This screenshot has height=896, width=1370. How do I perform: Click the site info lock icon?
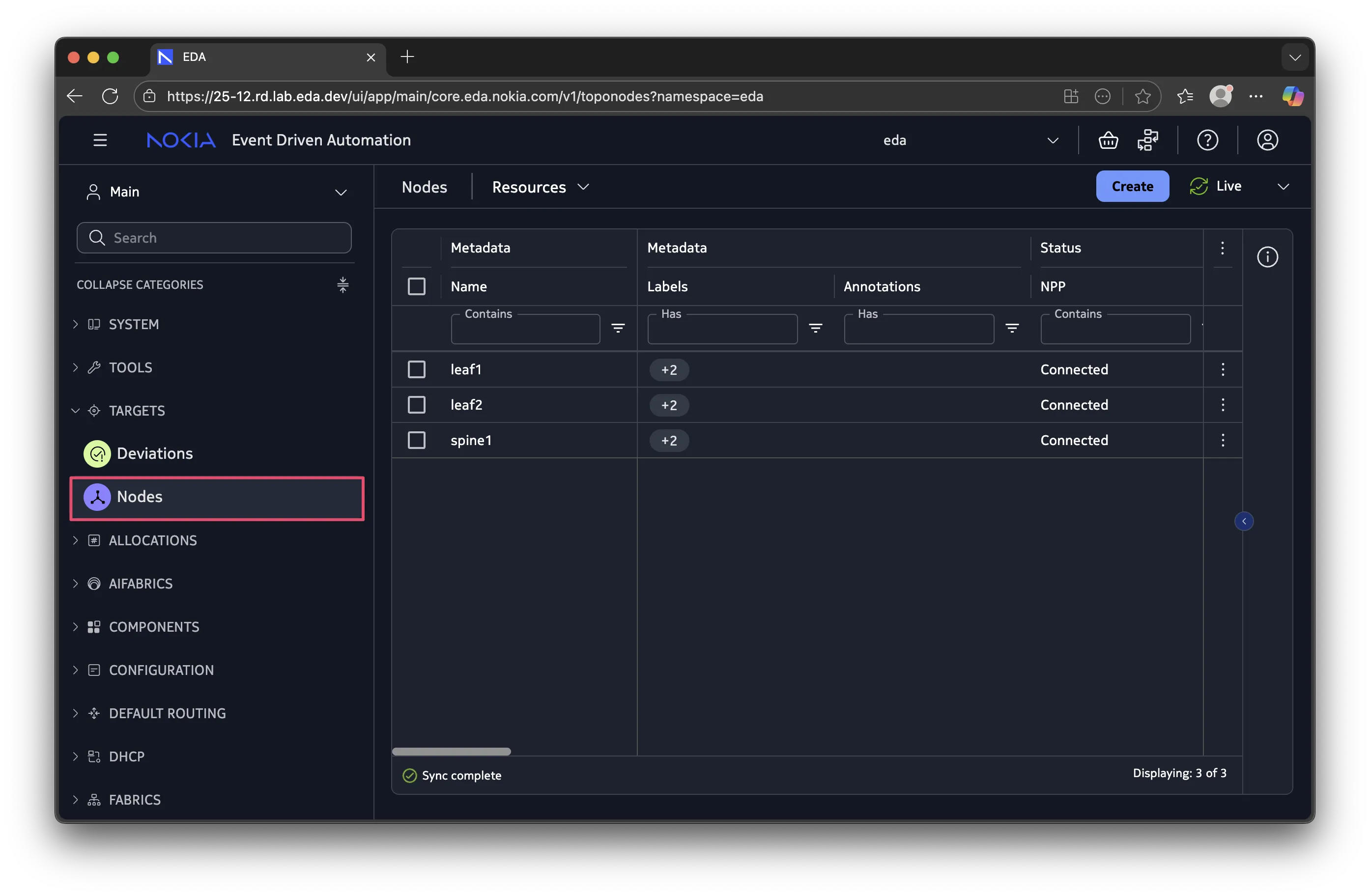tap(149, 96)
